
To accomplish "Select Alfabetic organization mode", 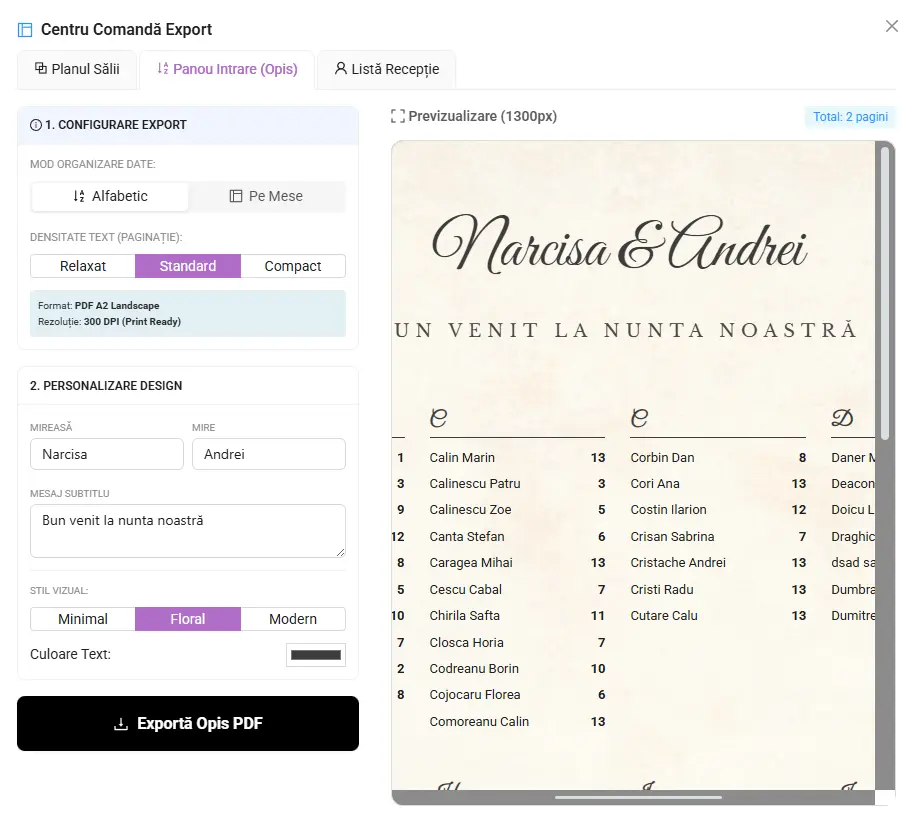I will [x=110, y=196].
